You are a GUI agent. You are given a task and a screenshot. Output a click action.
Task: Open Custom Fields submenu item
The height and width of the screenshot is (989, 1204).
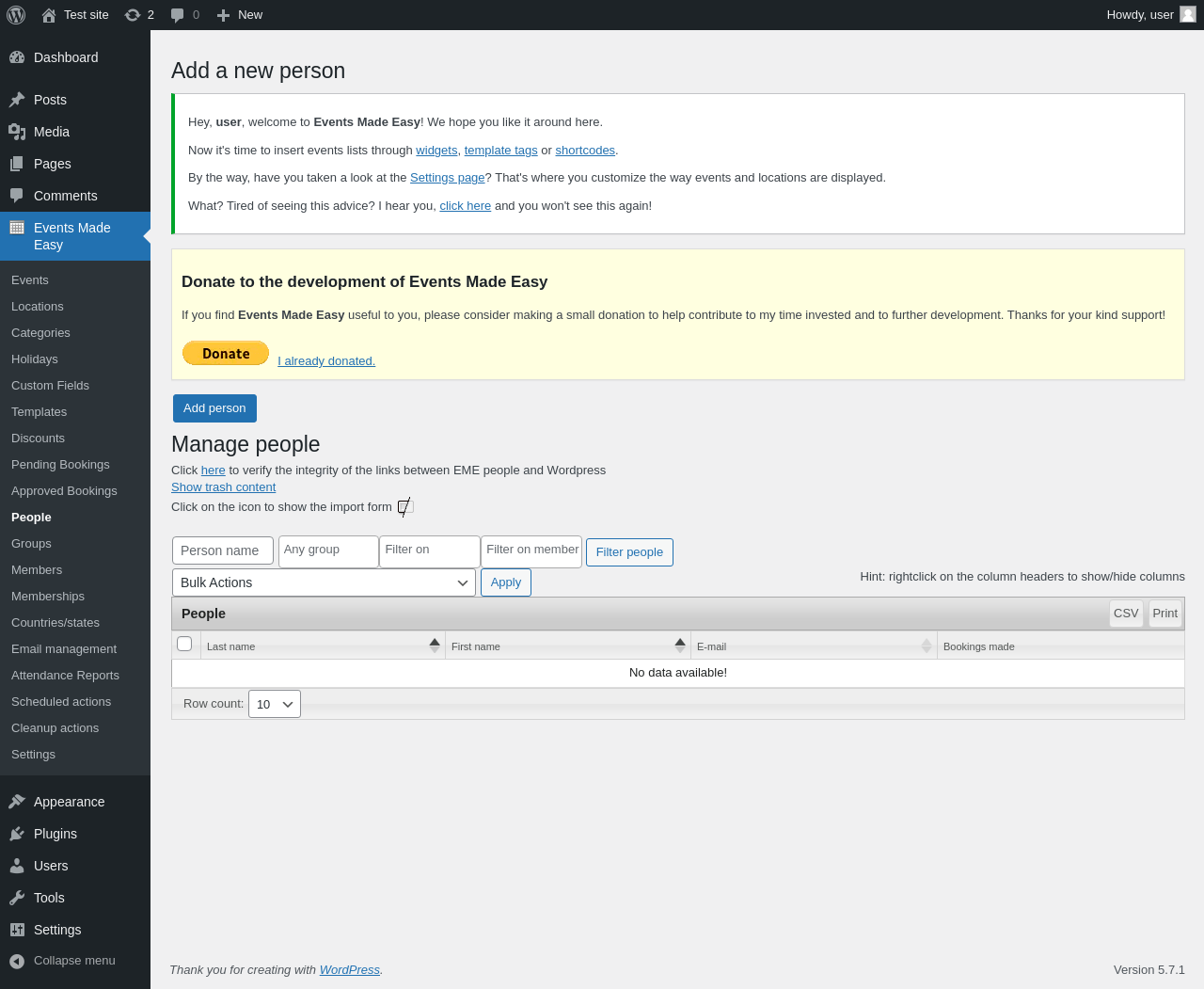point(50,386)
